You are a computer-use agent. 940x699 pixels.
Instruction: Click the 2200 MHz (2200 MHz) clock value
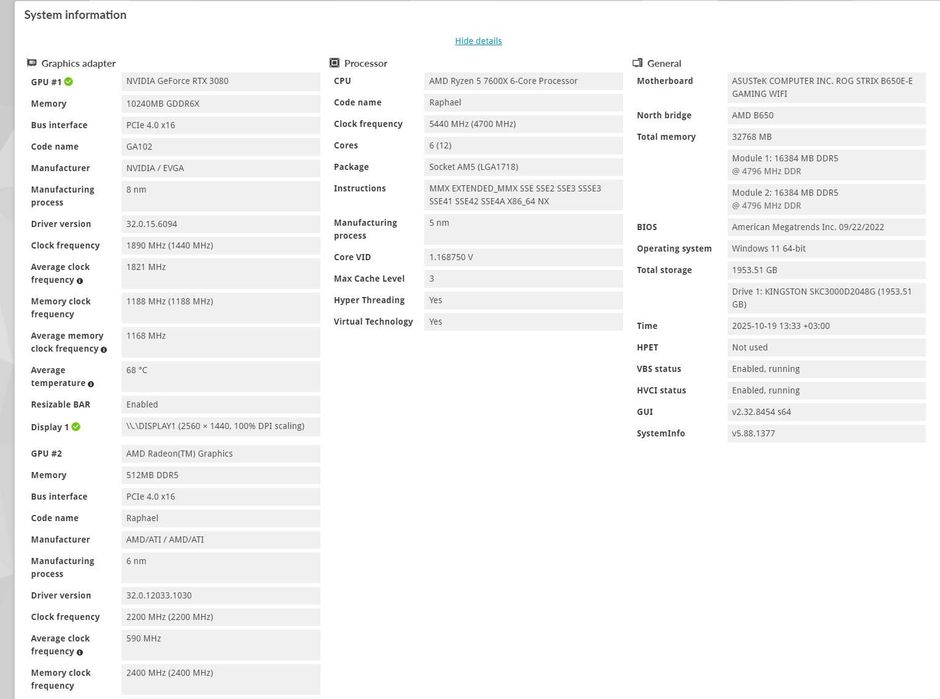[221, 617]
